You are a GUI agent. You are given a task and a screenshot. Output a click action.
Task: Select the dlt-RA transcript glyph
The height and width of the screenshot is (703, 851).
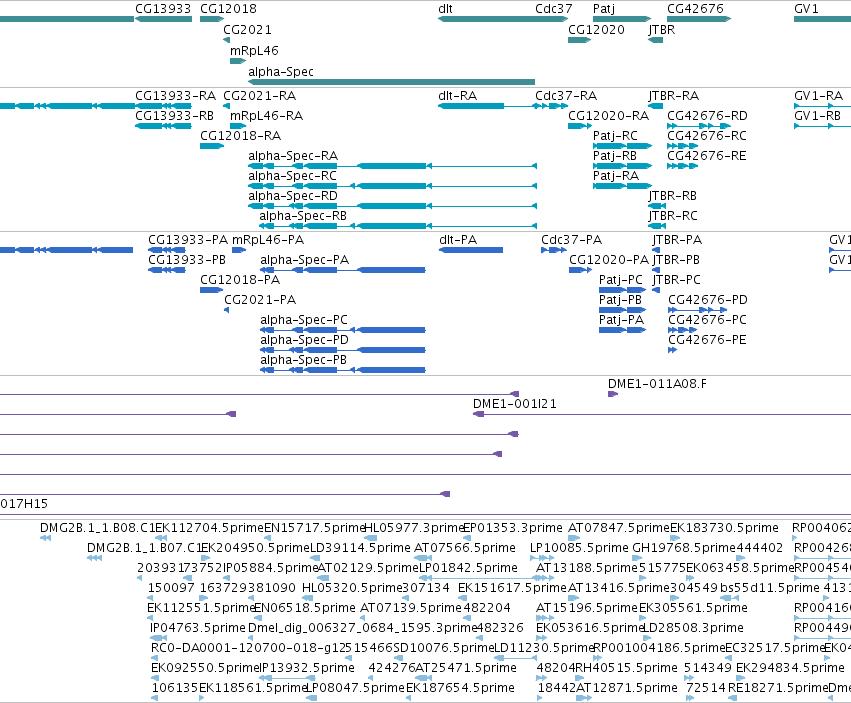pos(487,106)
